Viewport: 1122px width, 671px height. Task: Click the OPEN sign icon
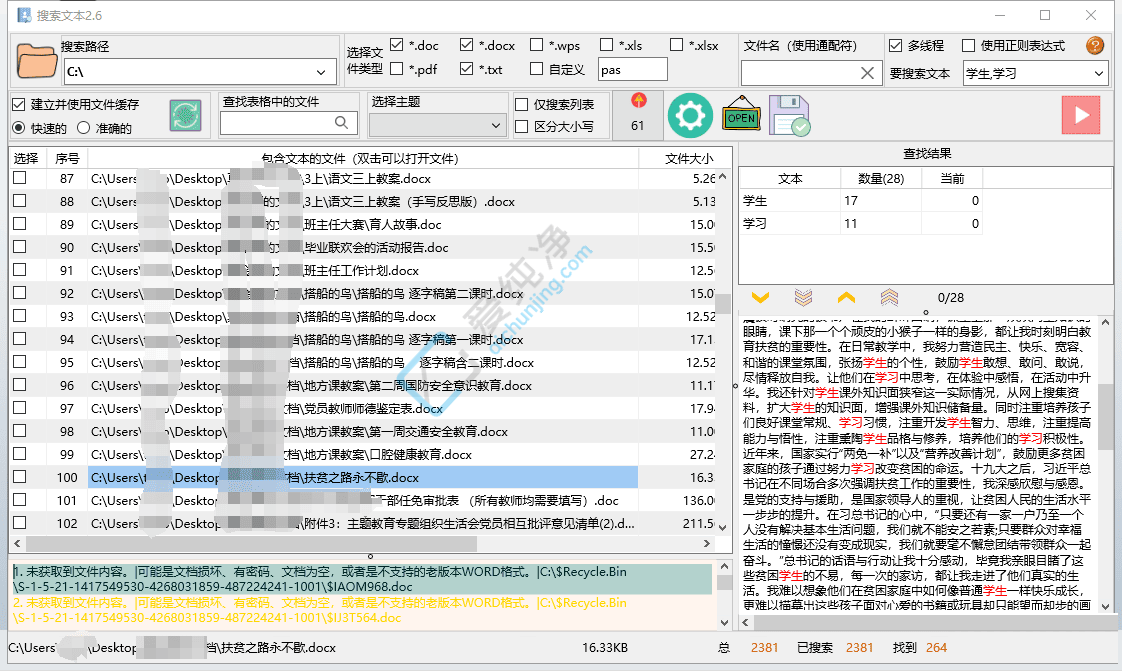(x=741, y=116)
